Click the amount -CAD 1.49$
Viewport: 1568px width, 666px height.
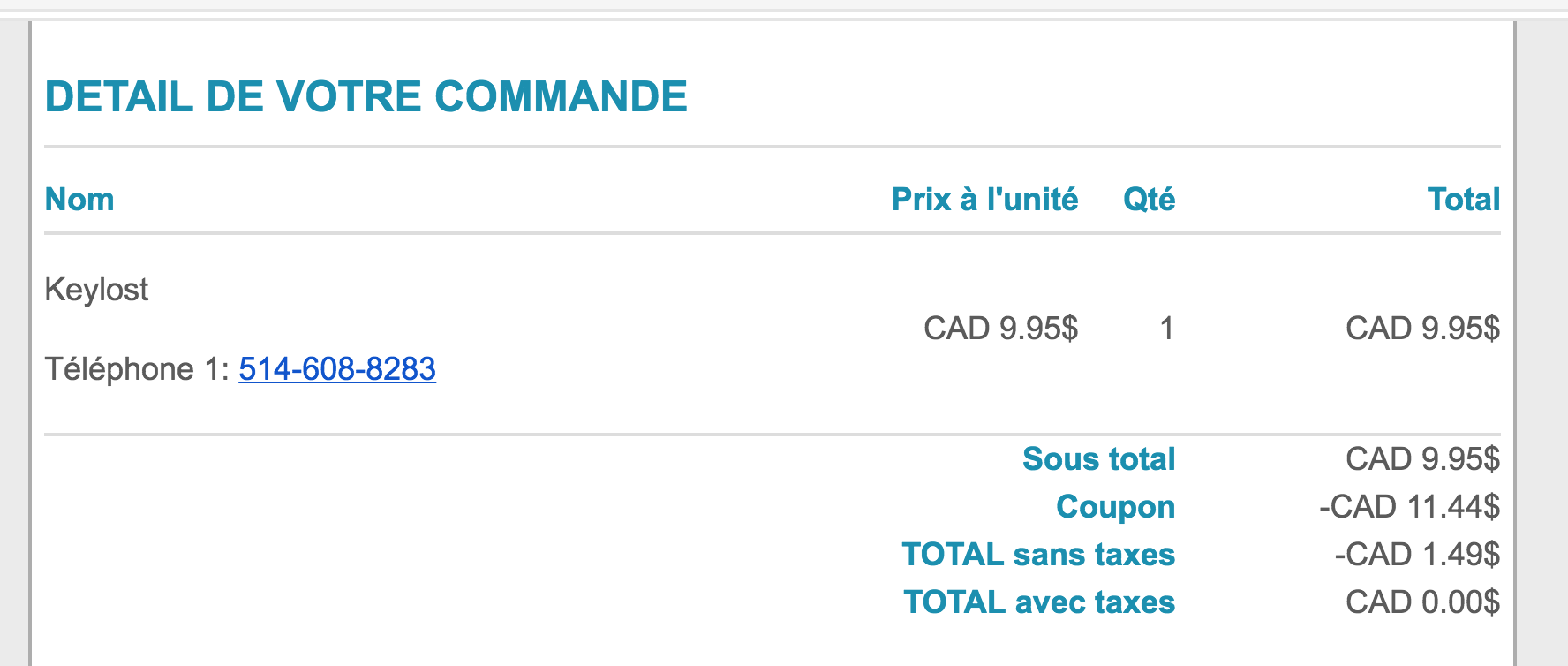coord(1416,555)
